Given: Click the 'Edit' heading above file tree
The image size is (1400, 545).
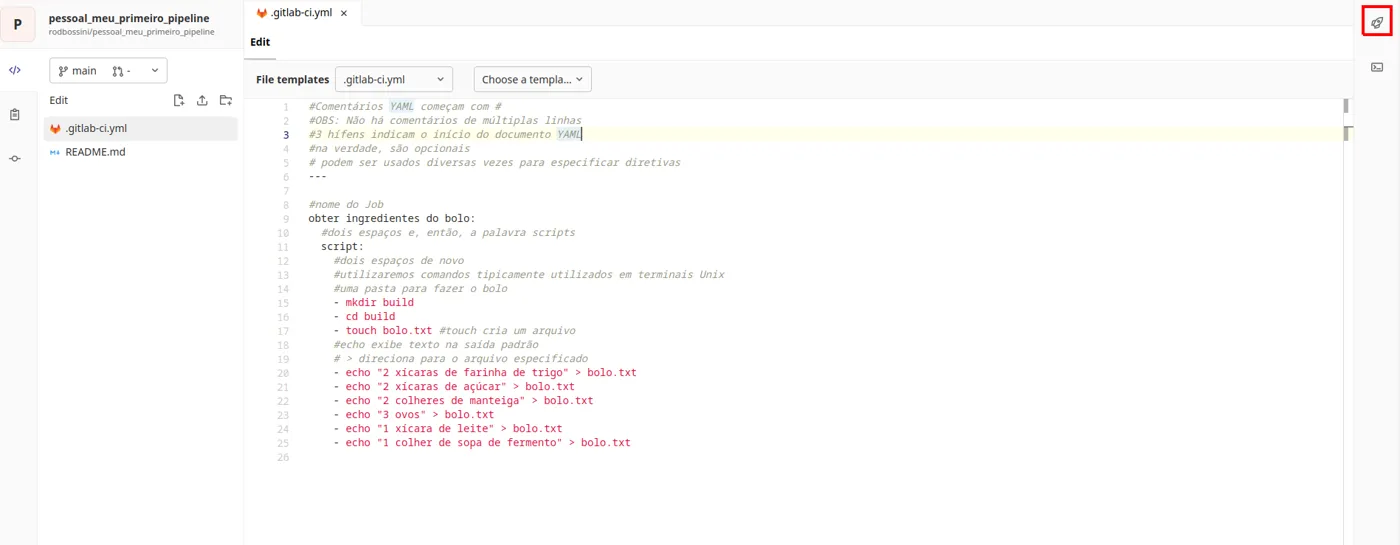Looking at the screenshot, I should 59,100.
